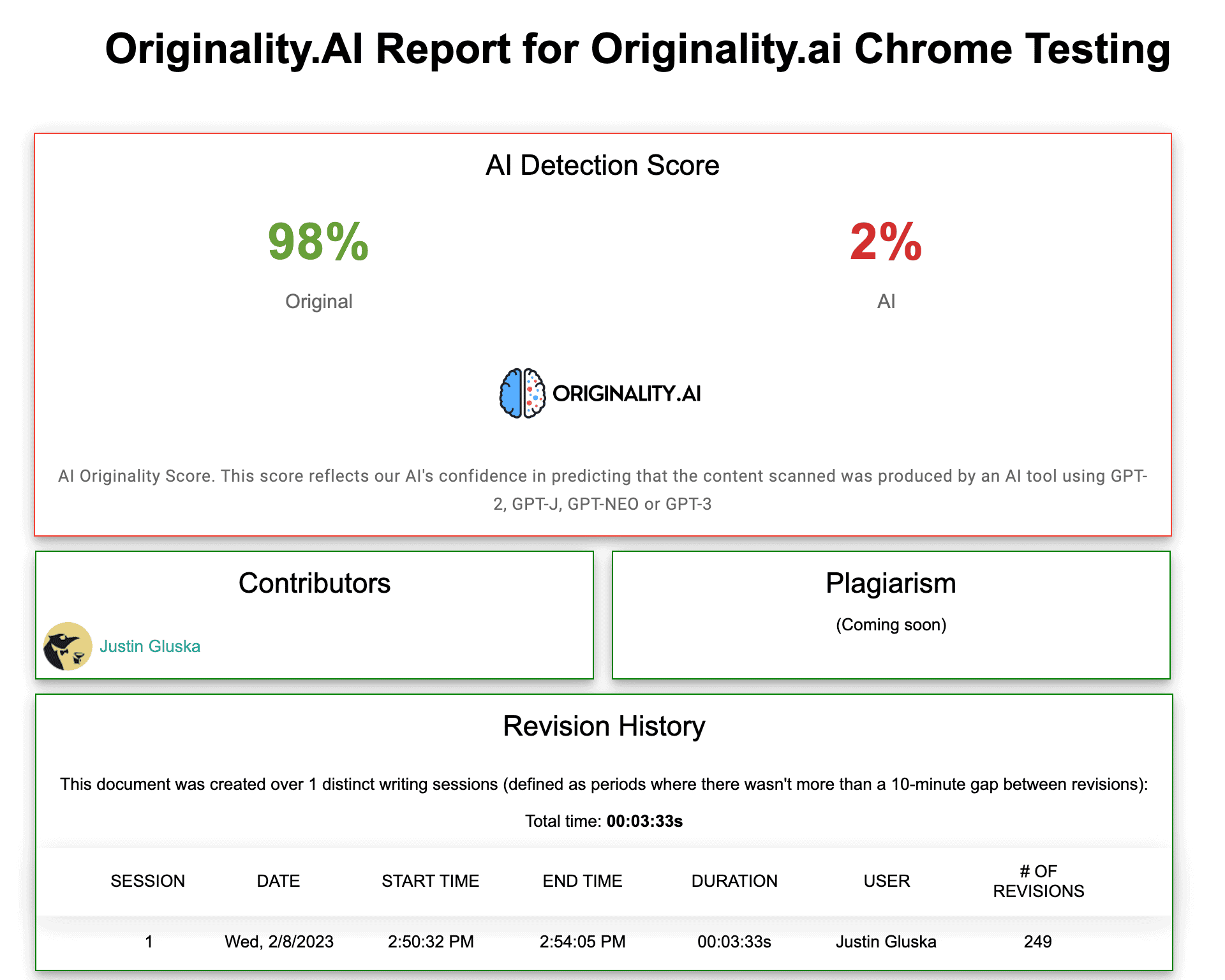Click the 98% Original score
Image resolution: width=1225 pixels, height=980 pixels.
tap(318, 242)
